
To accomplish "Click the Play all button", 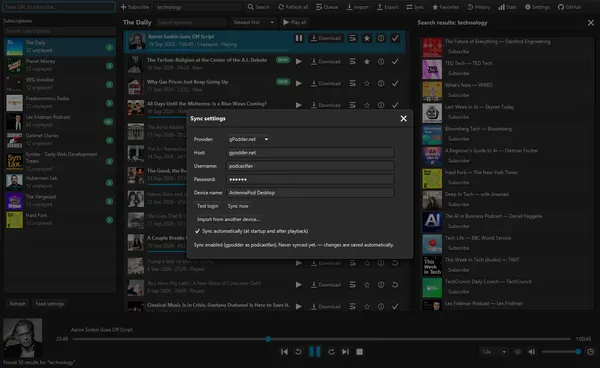I will pyautogui.click(x=295, y=23).
